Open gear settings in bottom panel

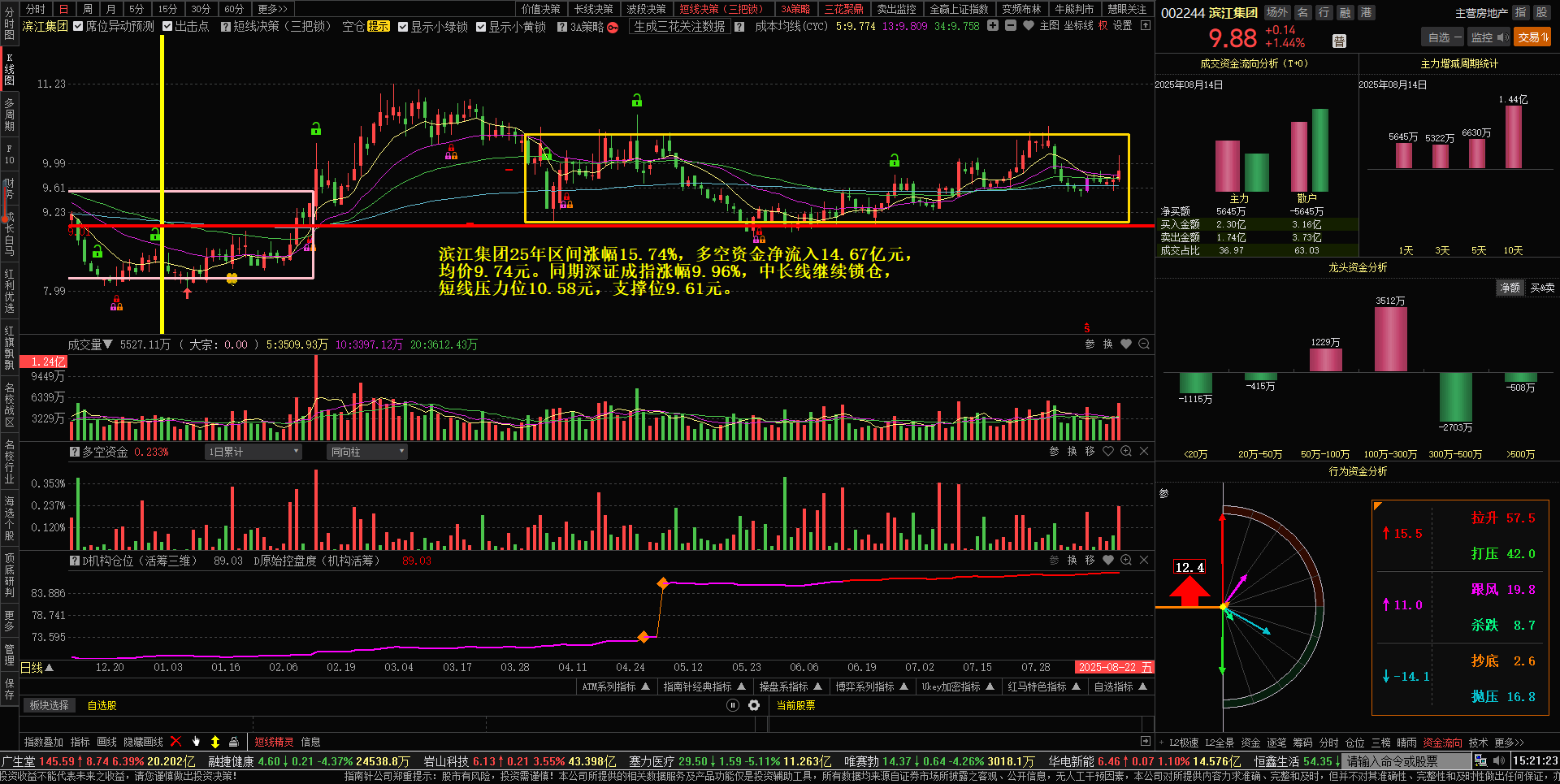click(x=754, y=705)
